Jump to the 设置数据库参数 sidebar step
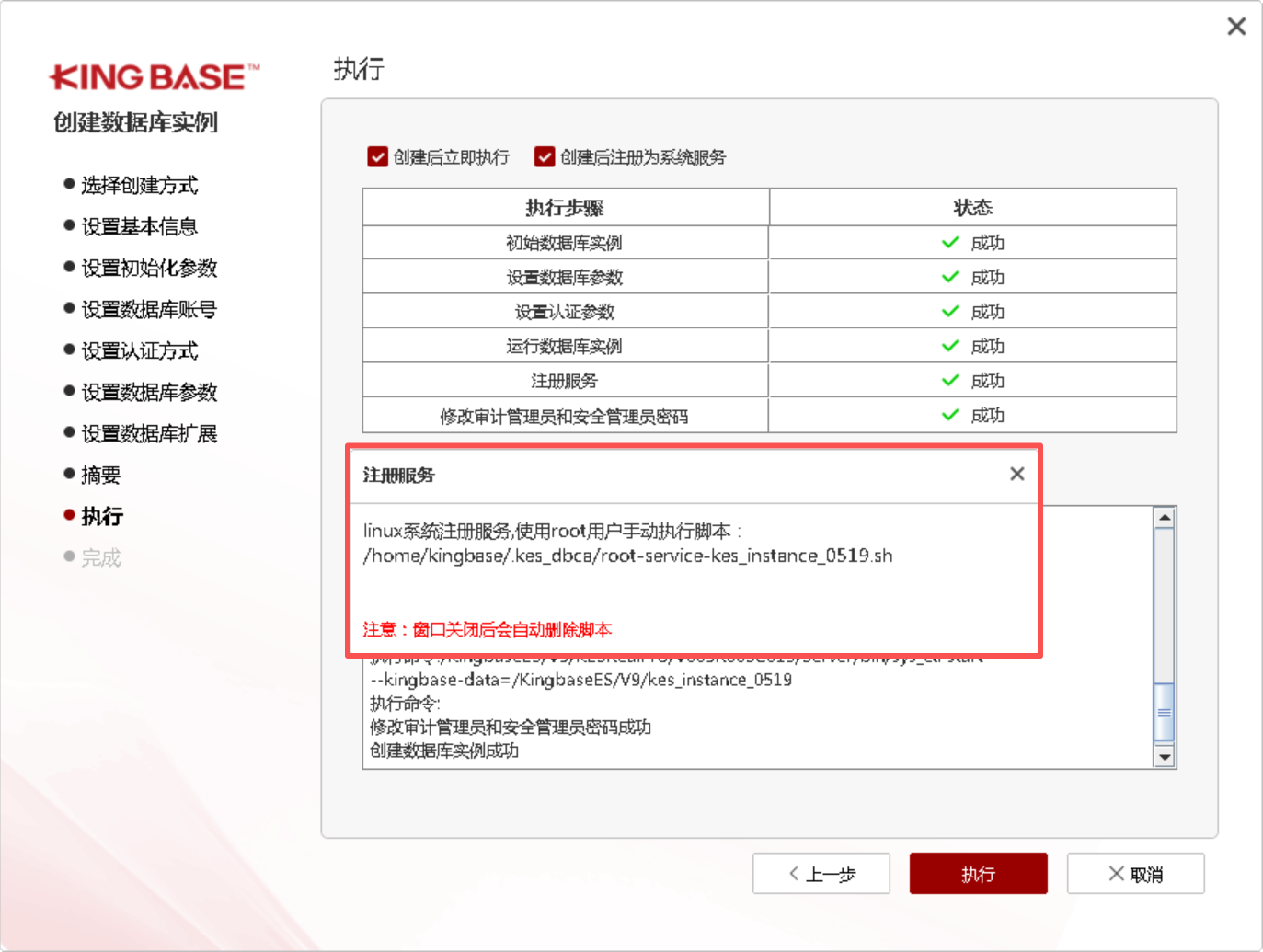Screen dimensions: 1263x952 [149, 392]
